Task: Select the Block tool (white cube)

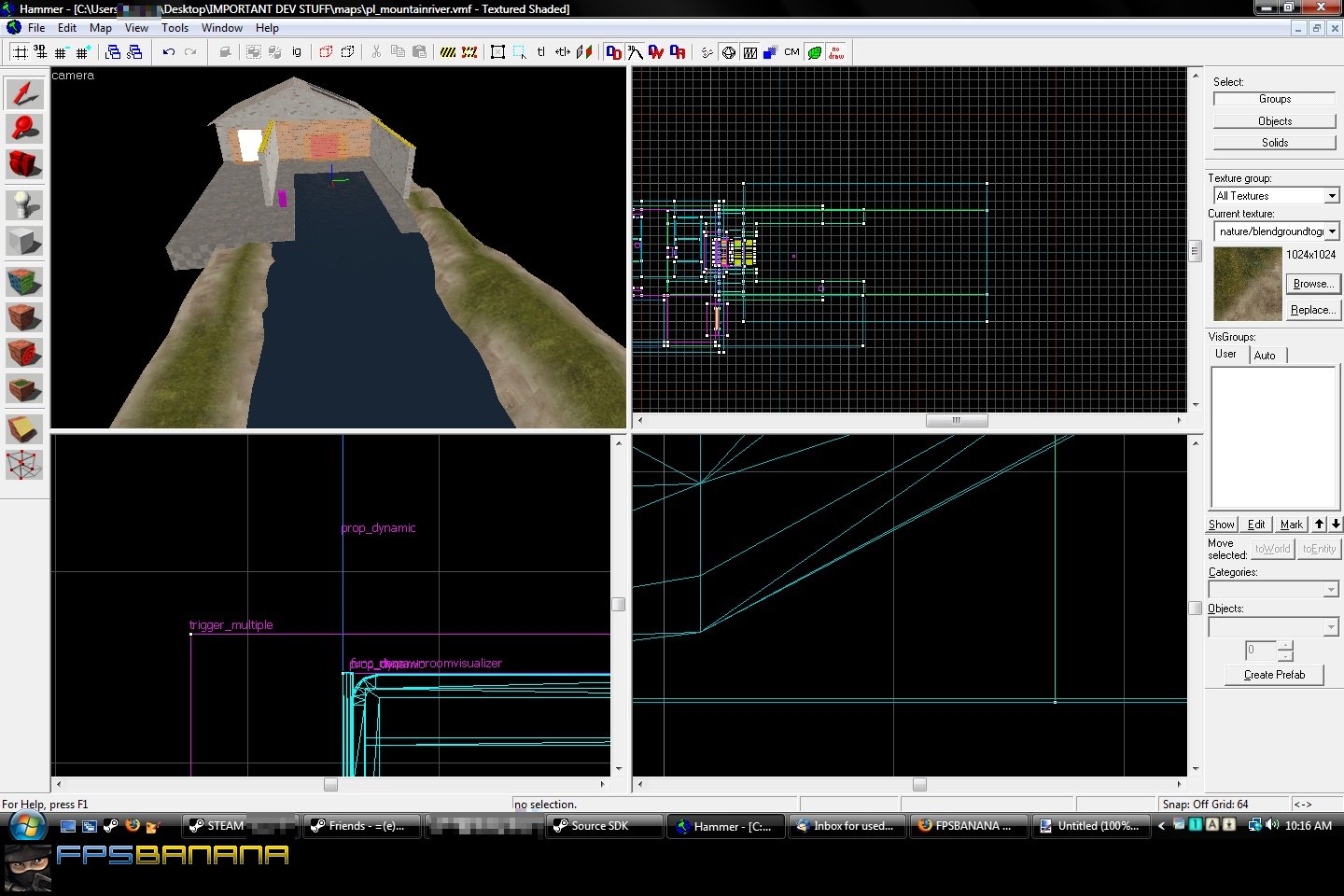Action: click(x=25, y=241)
